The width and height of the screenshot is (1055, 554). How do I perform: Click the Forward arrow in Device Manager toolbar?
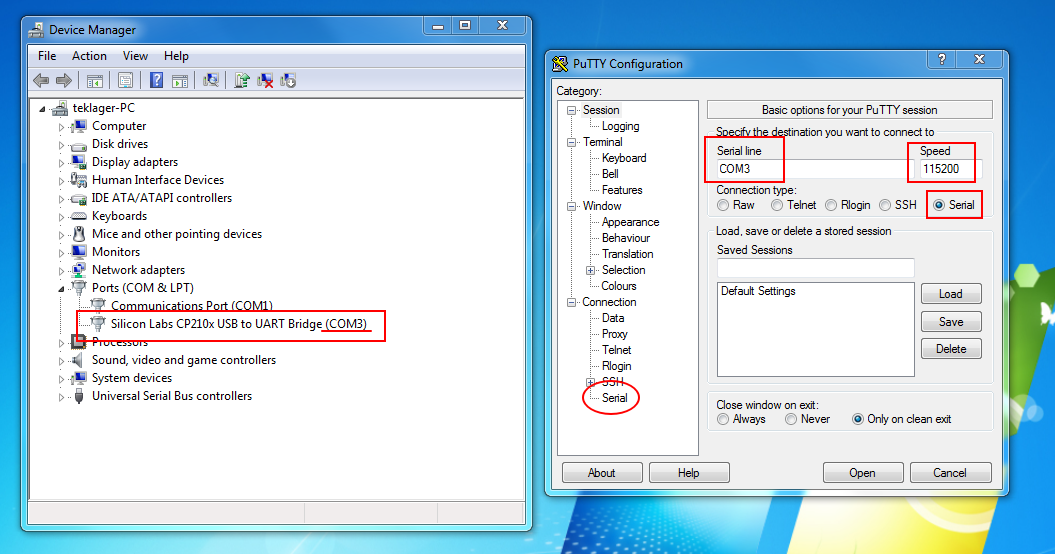click(x=64, y=81)
